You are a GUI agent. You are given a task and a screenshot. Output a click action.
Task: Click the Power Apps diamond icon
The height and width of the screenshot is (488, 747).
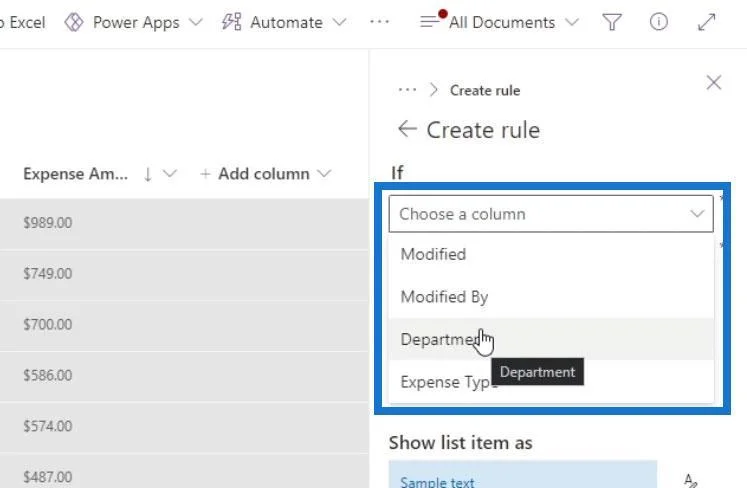(74, 22)
